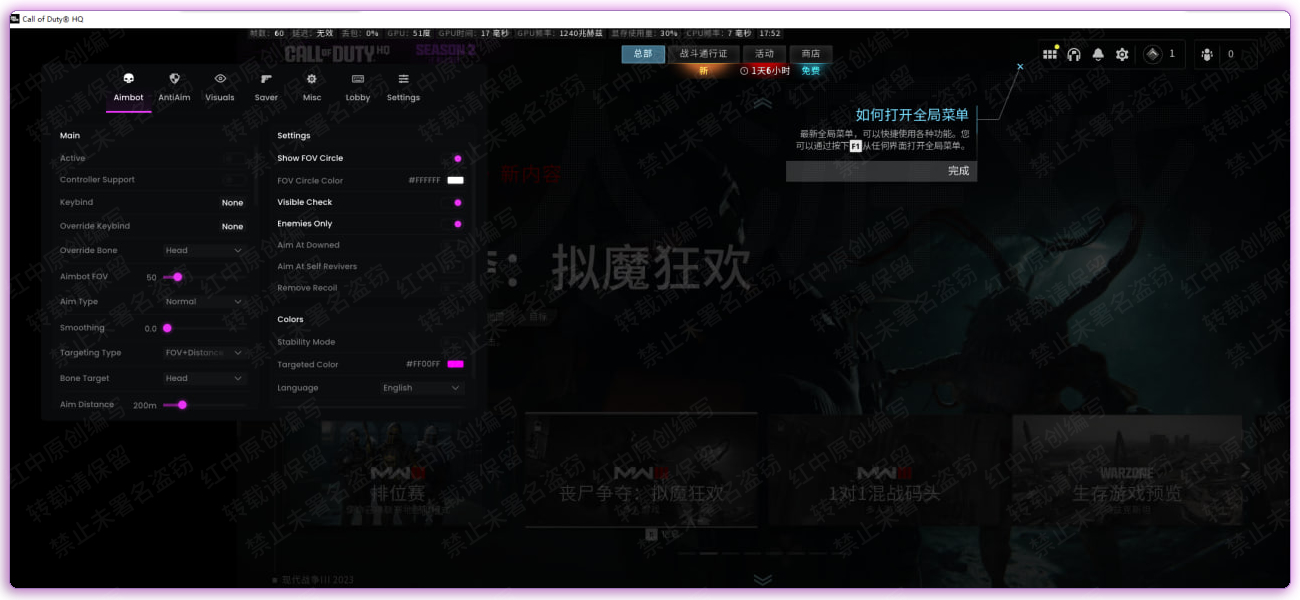
Task: Toggle the Visible Check switch
Action: coord(457,202)
